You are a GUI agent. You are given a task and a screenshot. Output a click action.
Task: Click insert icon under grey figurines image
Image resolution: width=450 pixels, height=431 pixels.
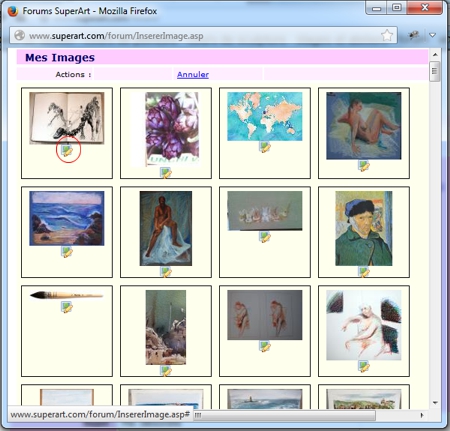click(265, 237)
